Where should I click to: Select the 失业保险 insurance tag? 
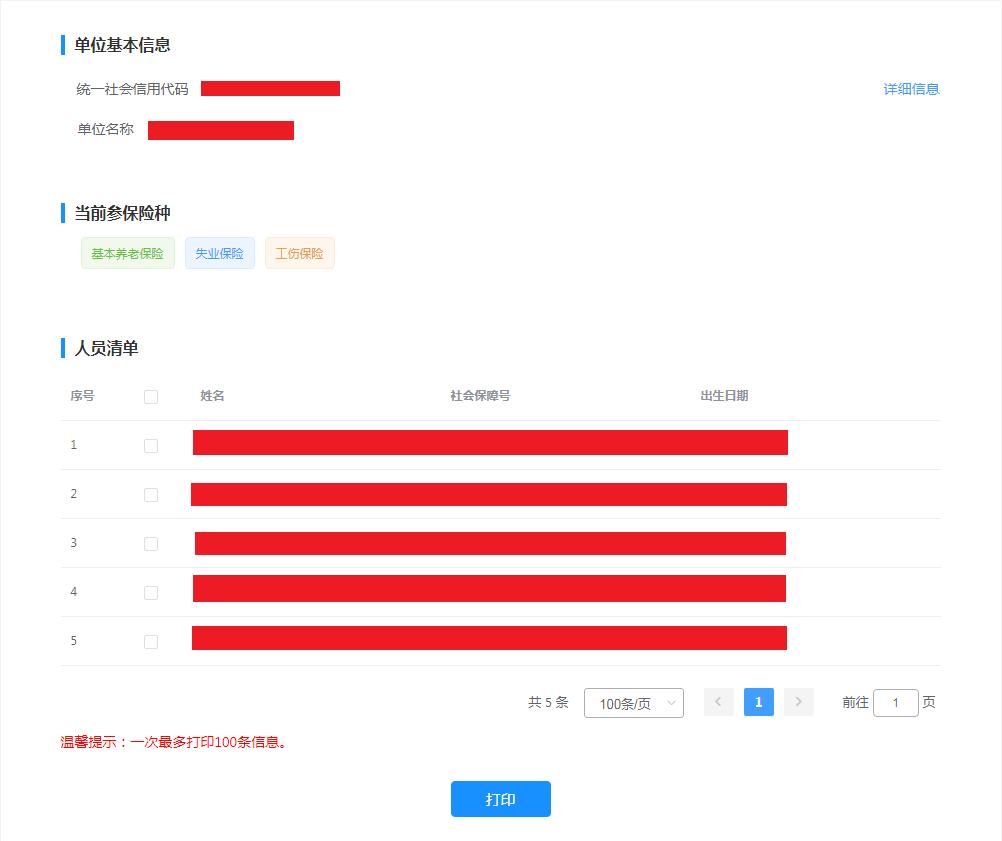(x=220, y=253)
